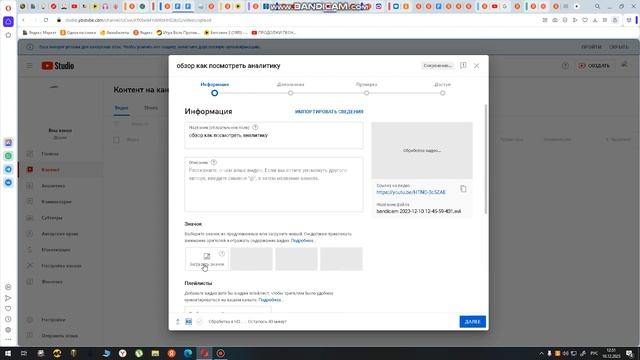This screenshot has width=640, height=360.
Task: Click the help icon next to the title field
Action: tap(255, 127)
